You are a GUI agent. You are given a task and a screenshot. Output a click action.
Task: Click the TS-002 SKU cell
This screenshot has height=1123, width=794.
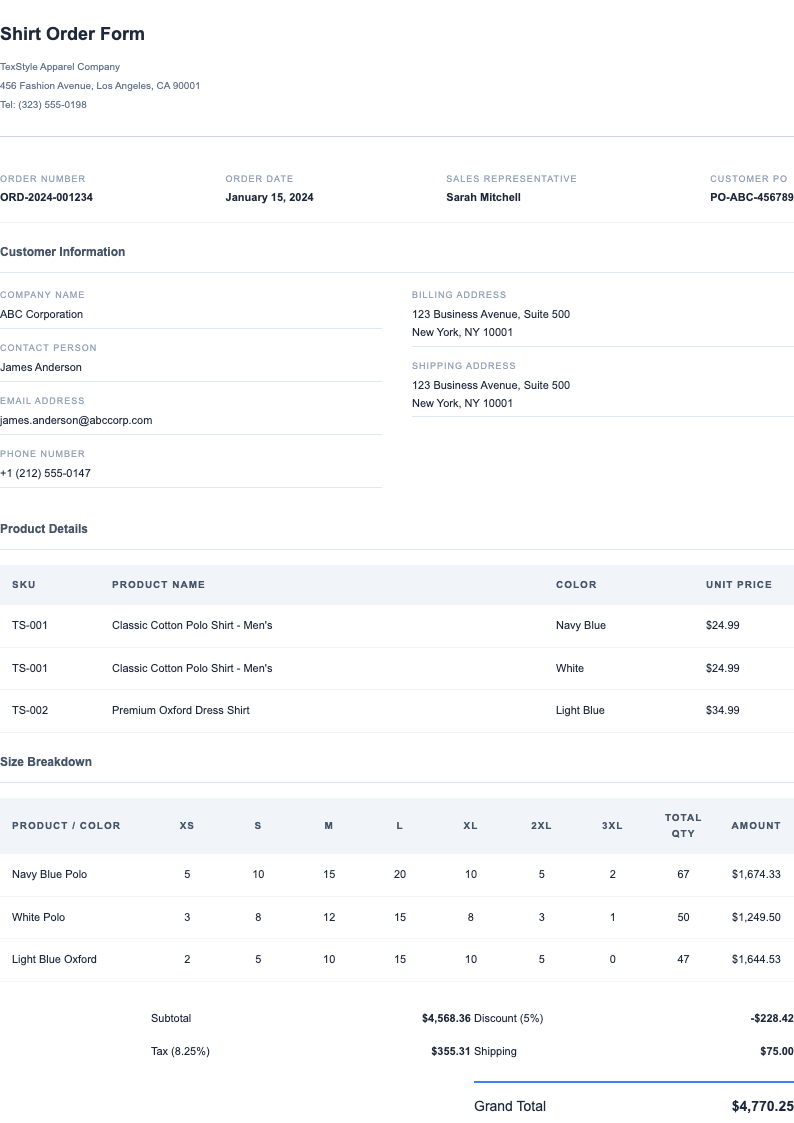pos(30,711)
